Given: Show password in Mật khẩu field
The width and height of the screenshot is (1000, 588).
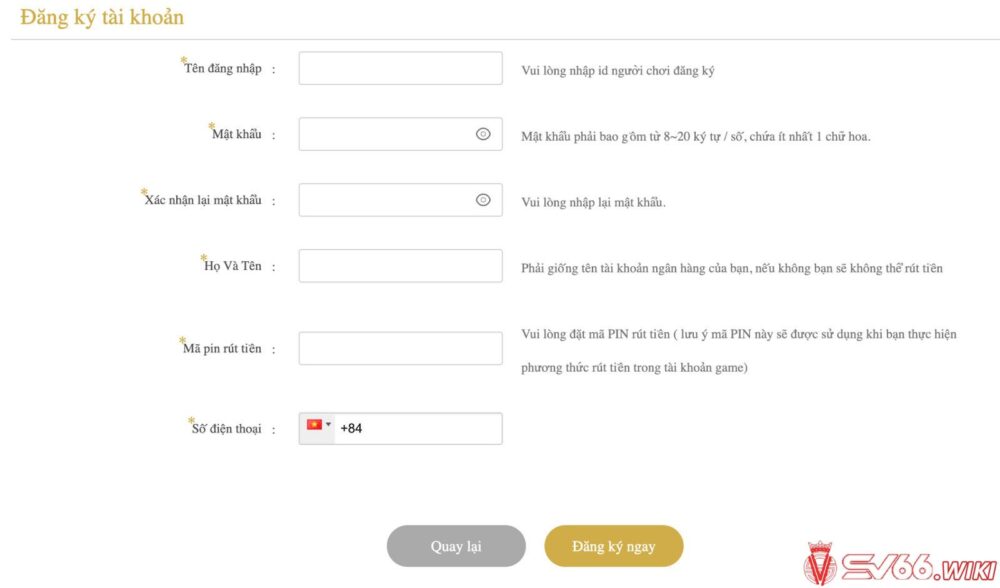Looking at the screenshot, I should click(x=483, y=134).
